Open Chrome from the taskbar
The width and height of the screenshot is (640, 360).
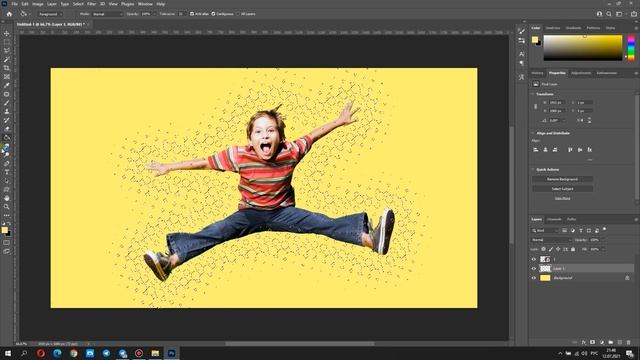tap(73, 353)
